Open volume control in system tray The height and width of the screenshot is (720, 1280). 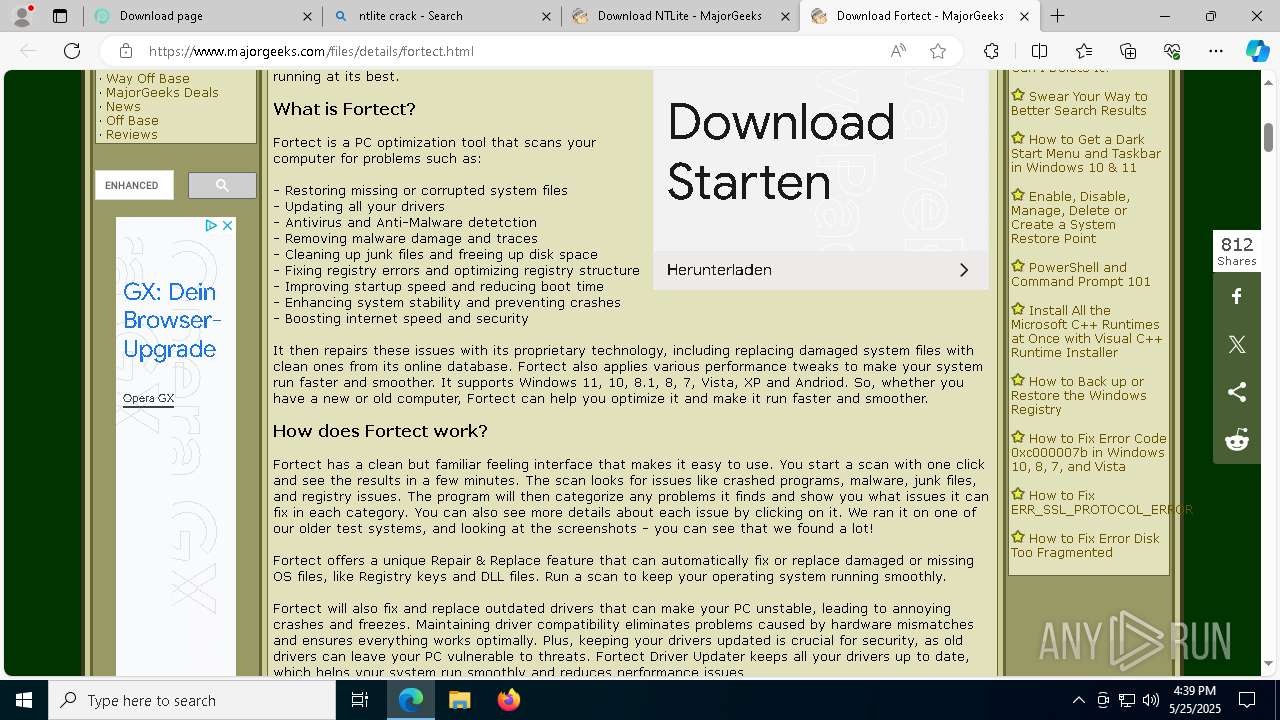coord(1150,700)
